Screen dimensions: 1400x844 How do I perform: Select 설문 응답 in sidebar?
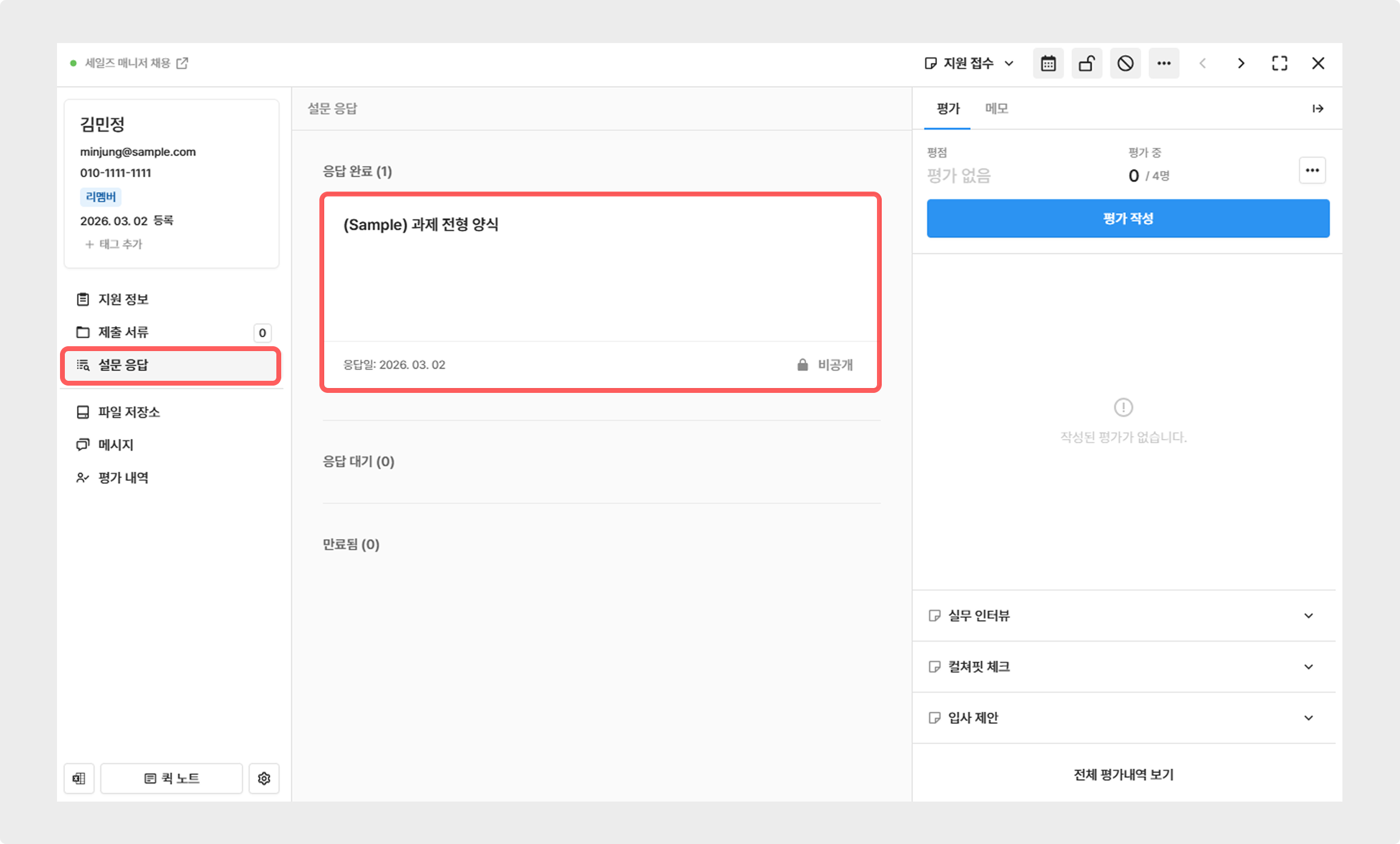tap(172, 364)
